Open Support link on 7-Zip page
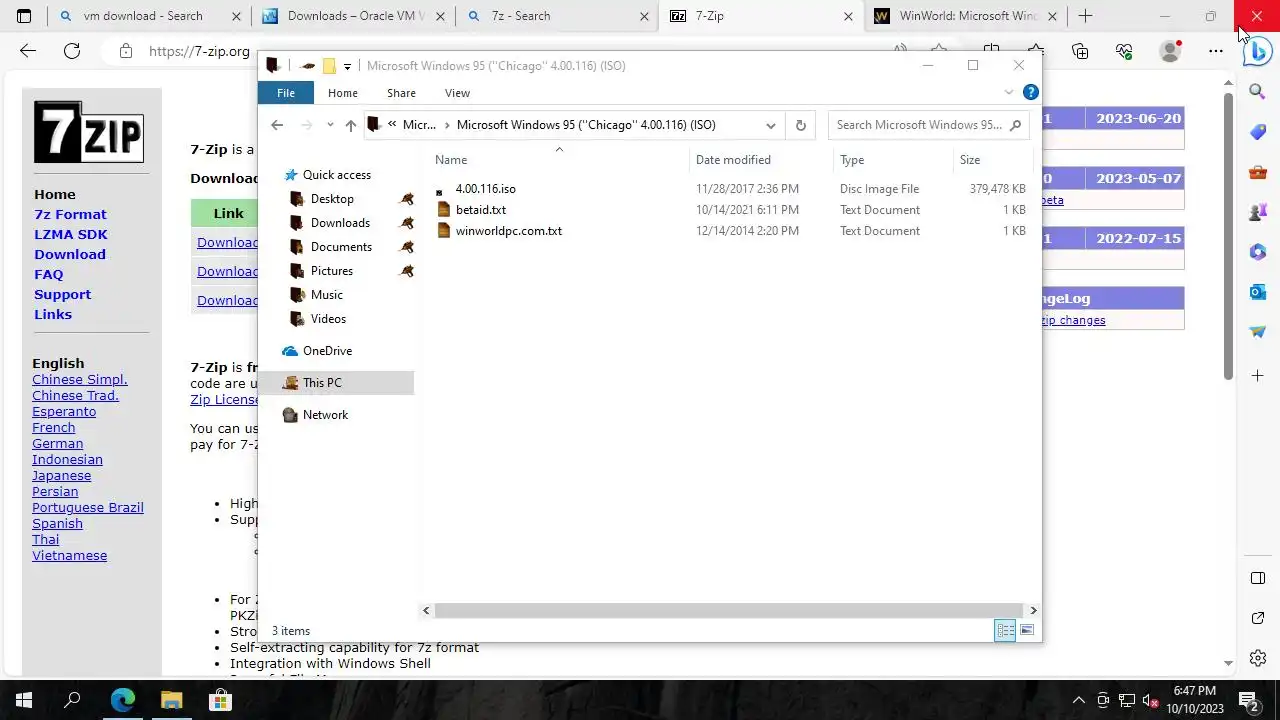This screenshot has height=720, width=1280. click(62, 294)
